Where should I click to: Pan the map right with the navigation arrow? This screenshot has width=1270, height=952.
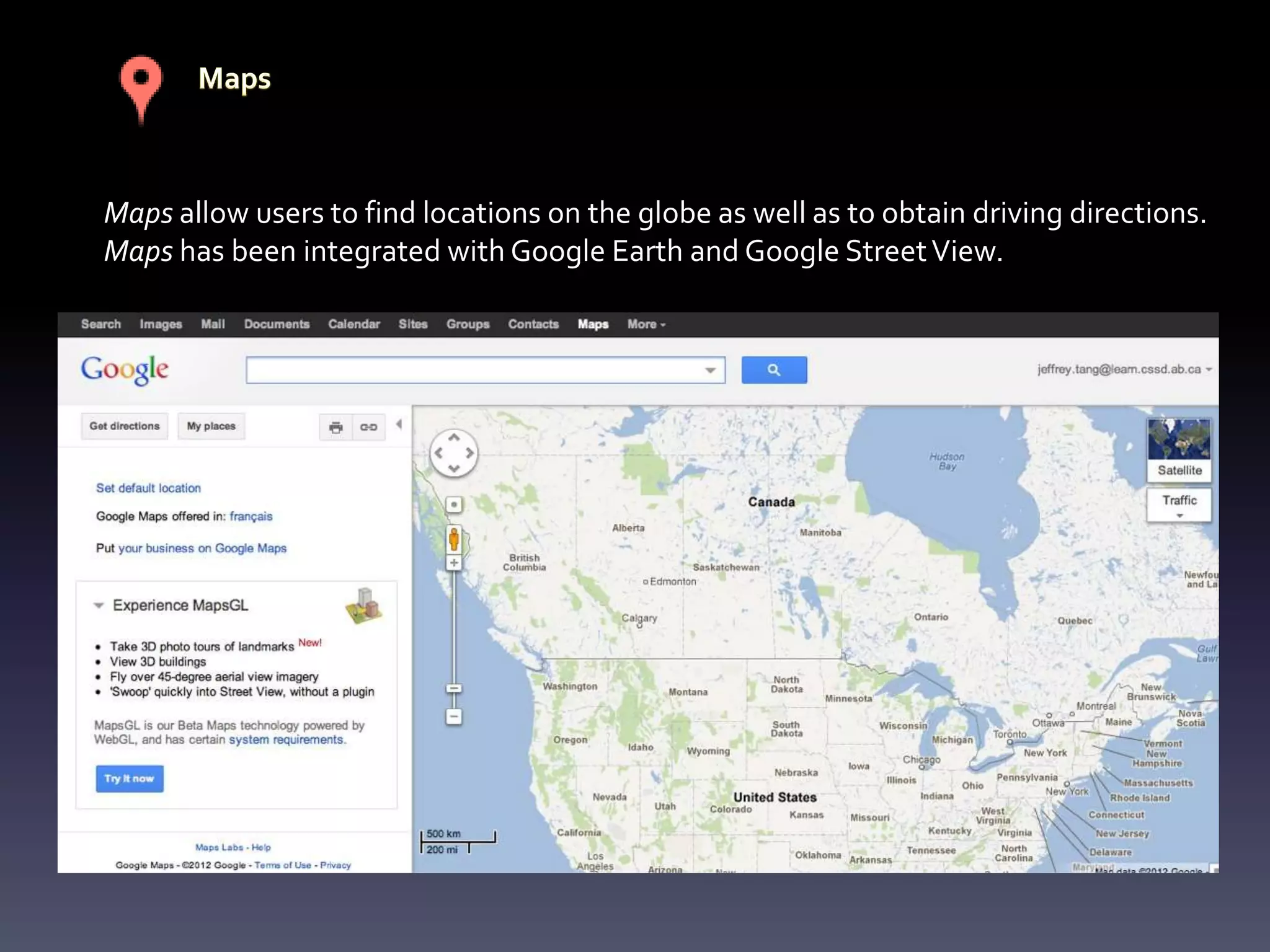(469, 453)
